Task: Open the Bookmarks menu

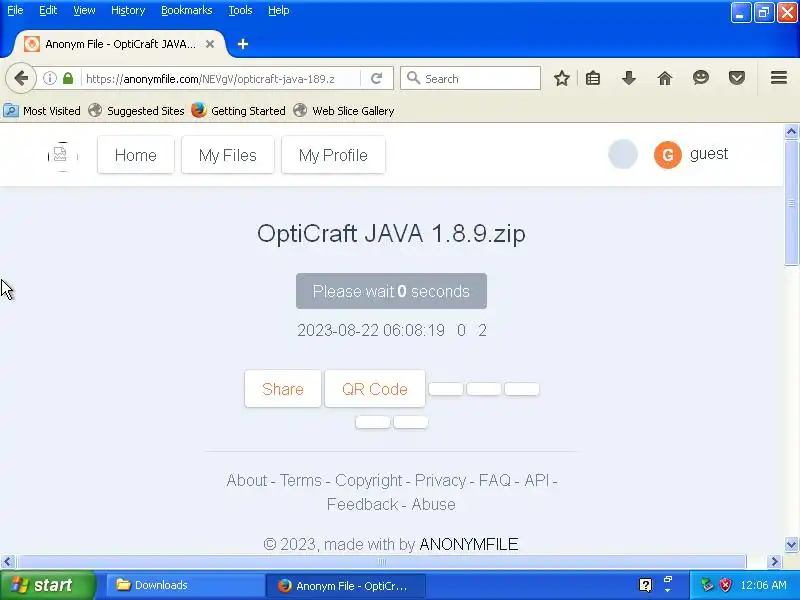Action: (187, 10)
